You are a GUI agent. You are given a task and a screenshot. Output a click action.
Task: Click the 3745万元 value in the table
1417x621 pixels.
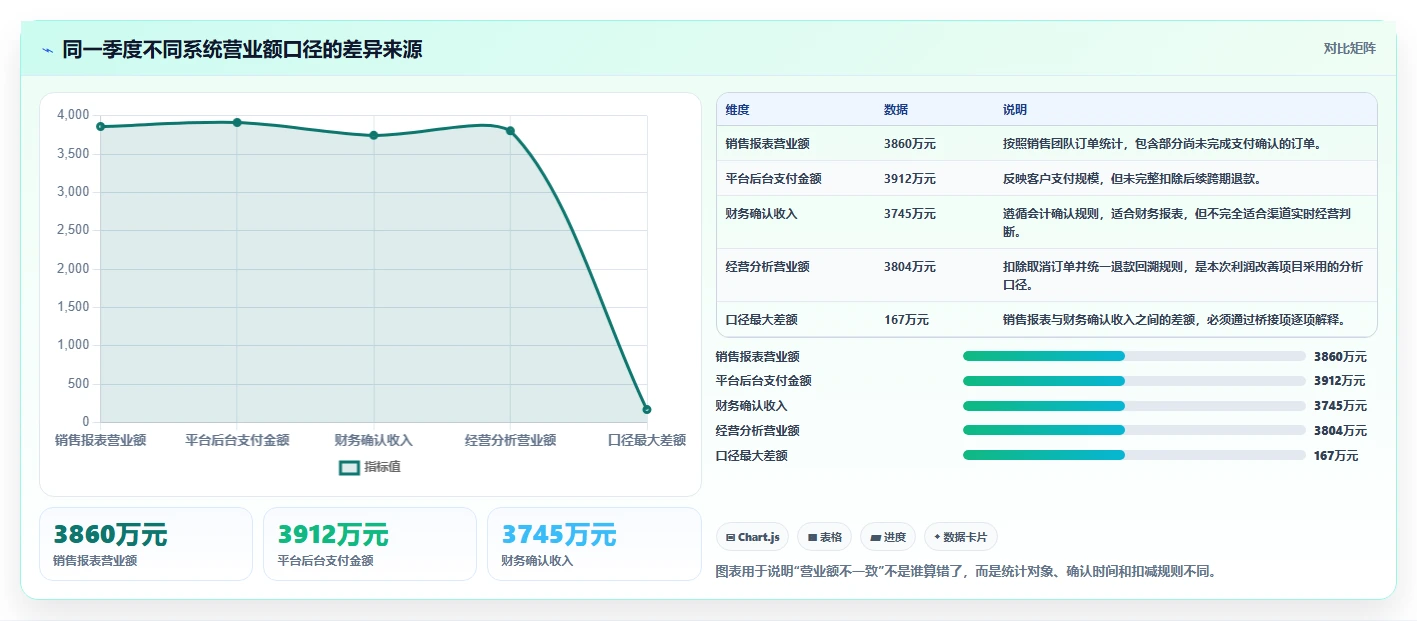tap(909, 214)
